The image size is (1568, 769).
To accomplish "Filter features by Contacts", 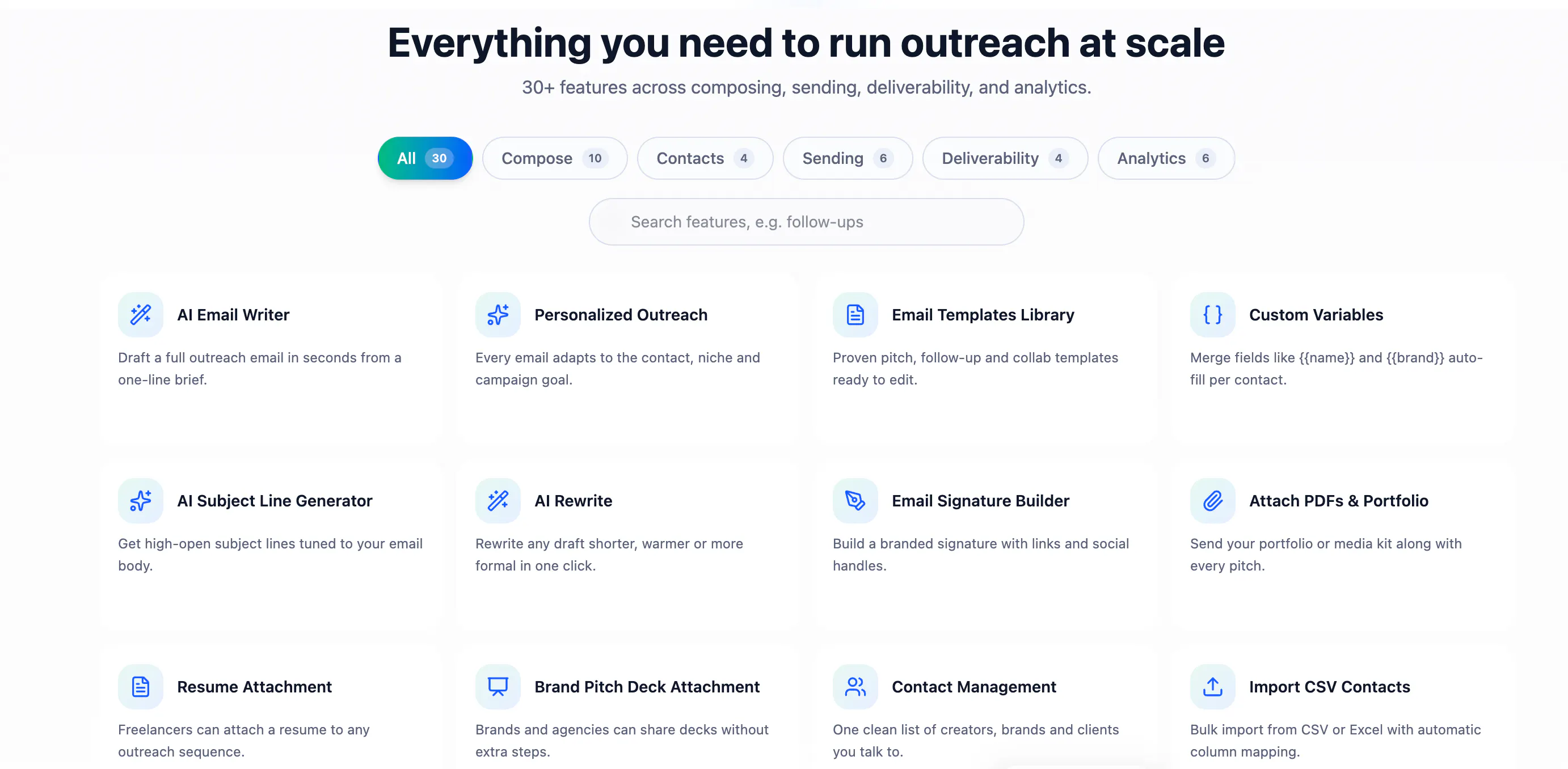I will [705, 158].
